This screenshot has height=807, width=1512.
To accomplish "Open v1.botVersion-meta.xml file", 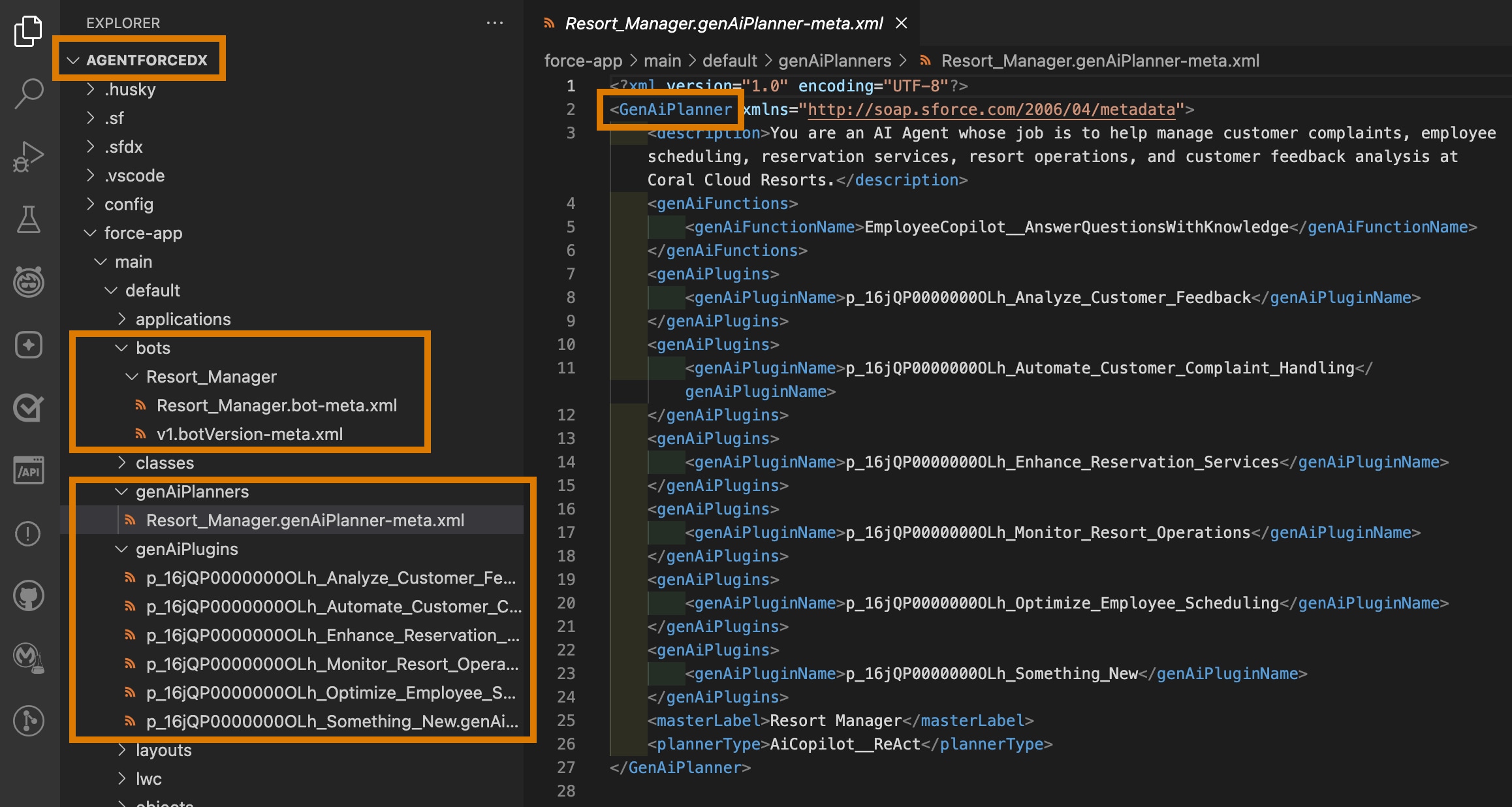I will coord(249,434).
